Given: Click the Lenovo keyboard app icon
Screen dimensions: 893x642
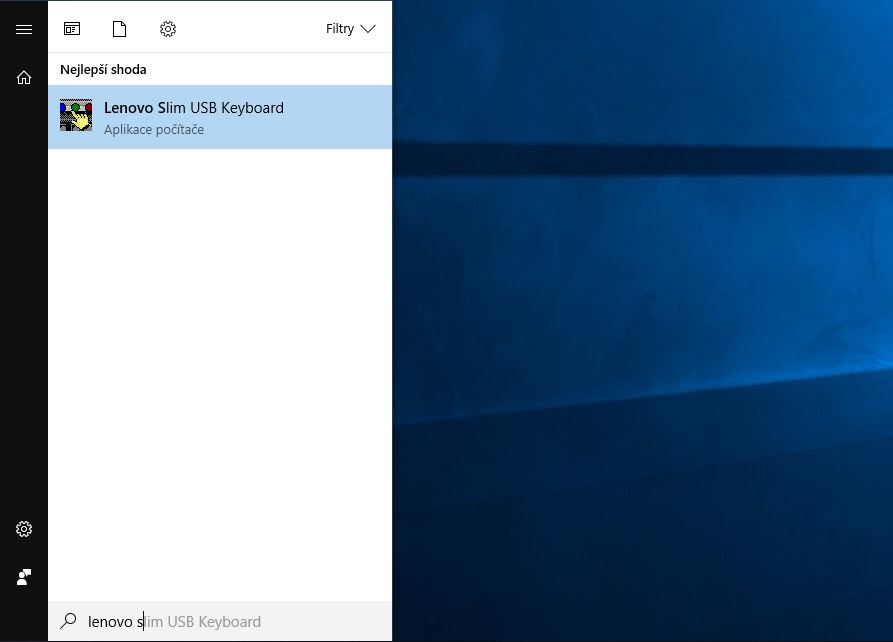Looking at the screenshot, I should 76,116.
